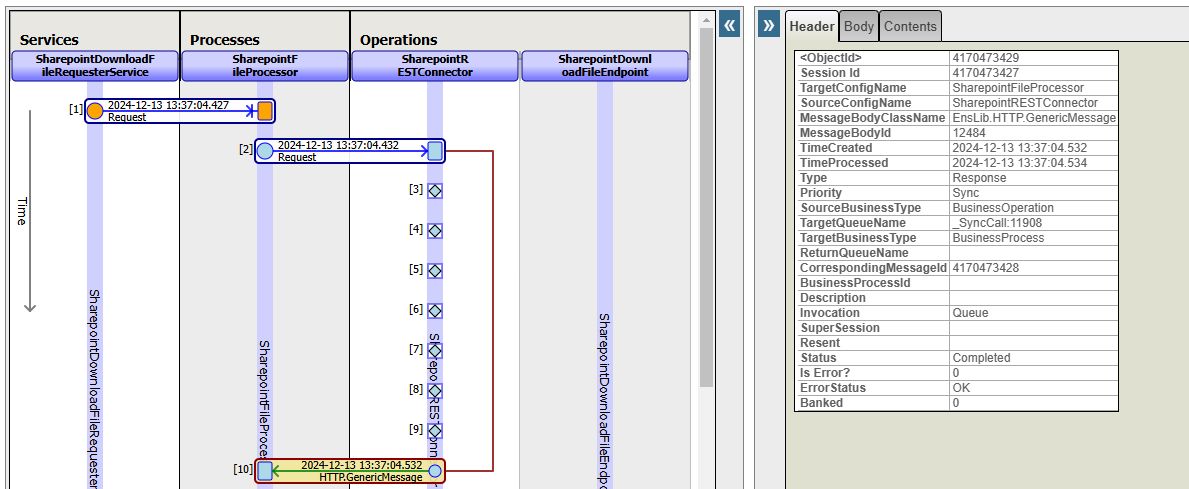The height and width of the screenshot is (489, 1189).
Task: Click the blue circle starting message 2
Action: (x=265, y=151)
